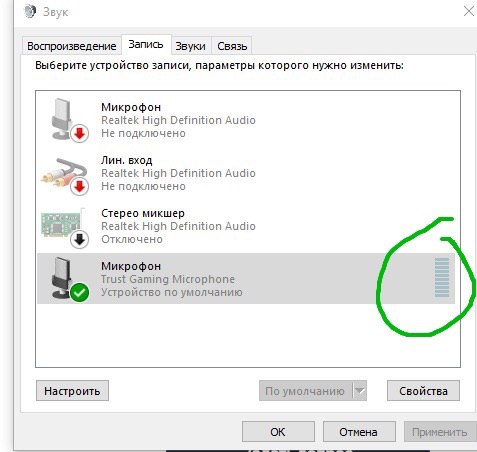Click the Устройство по умолчанию status text
Screen dimensions: 477x452
coord(172,292)
